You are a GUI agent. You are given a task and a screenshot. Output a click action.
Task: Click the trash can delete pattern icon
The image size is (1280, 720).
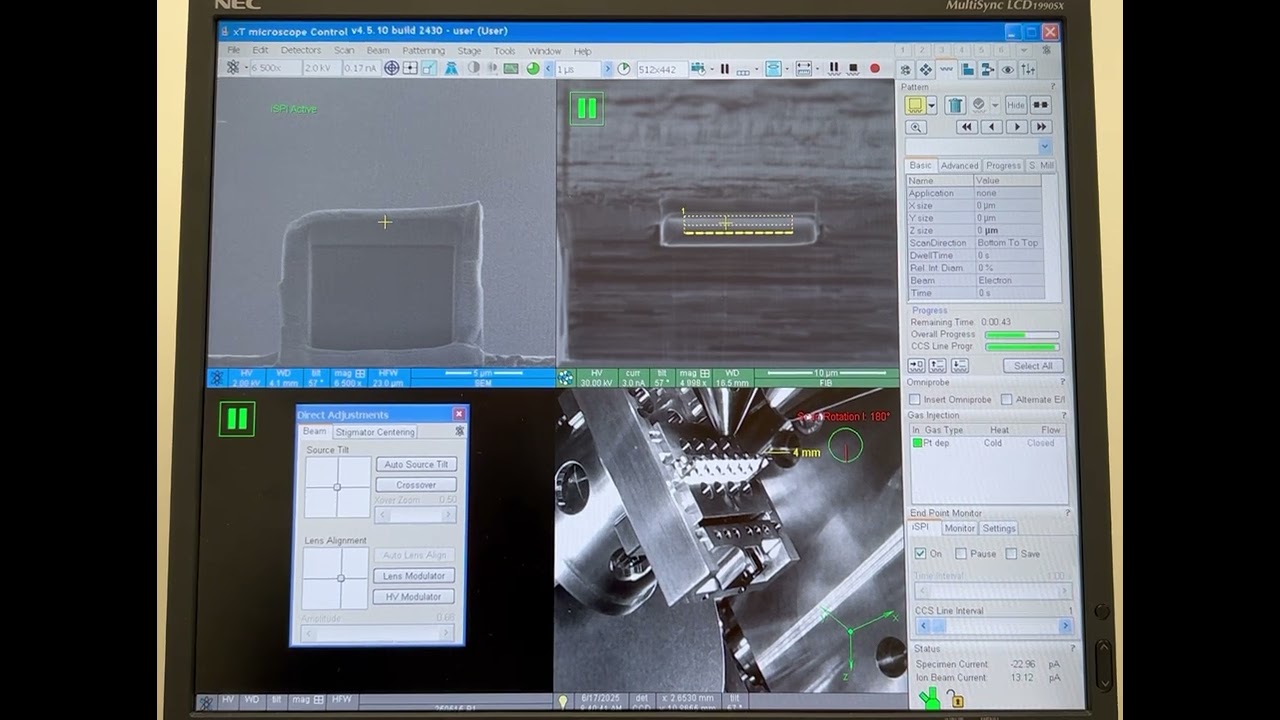(955, 105)
